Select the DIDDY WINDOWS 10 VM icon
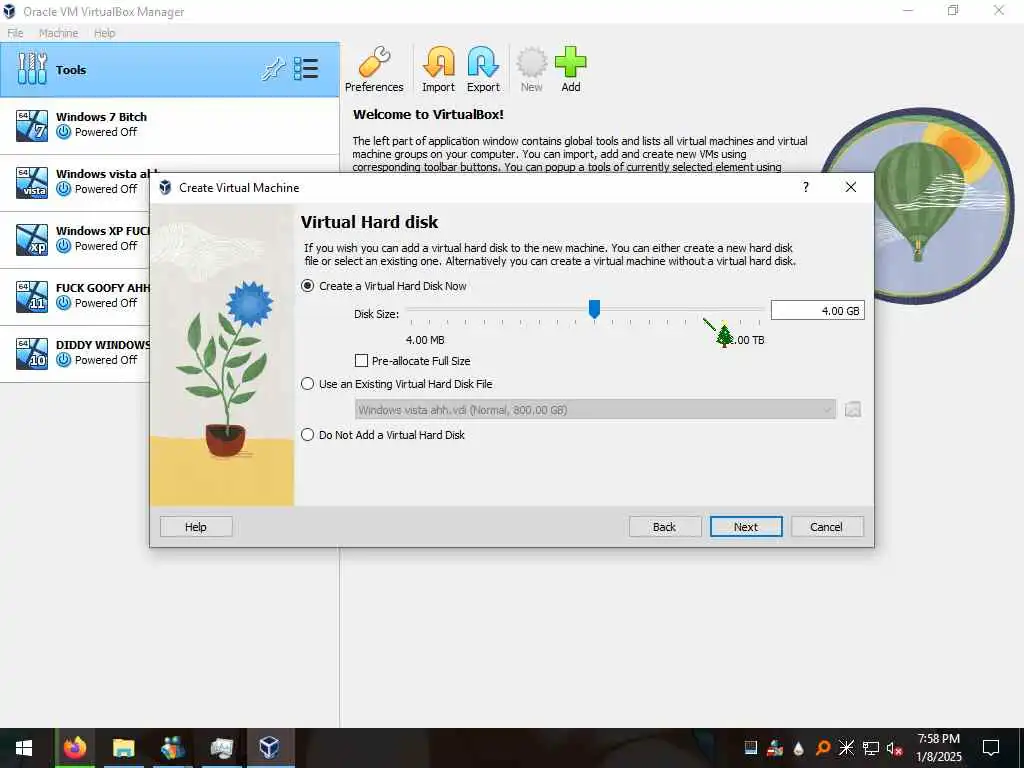 tap(32, 353)
